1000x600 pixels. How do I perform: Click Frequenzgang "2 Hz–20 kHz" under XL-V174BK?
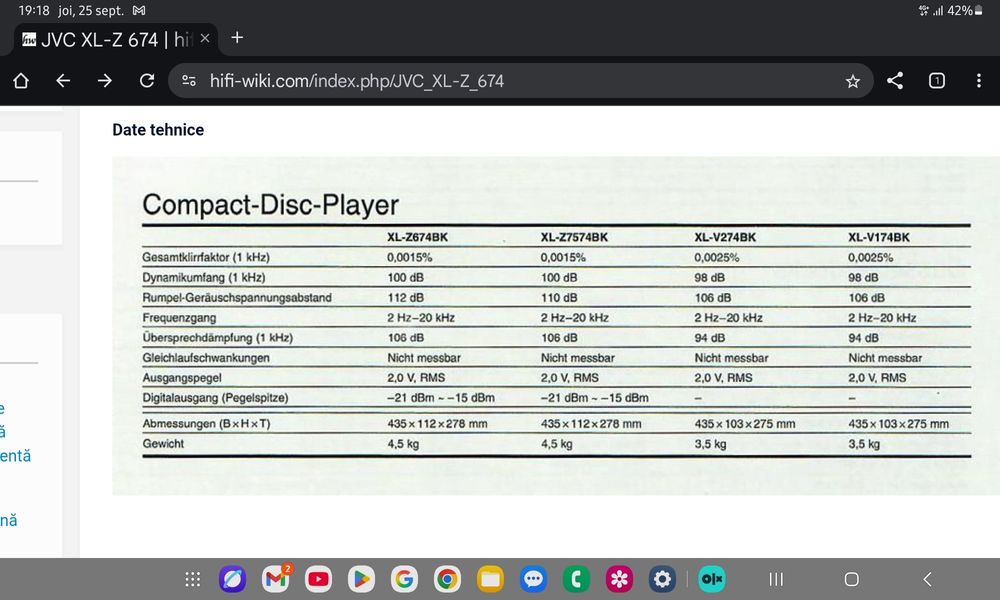pyautogui.click(x=882, y=318)
